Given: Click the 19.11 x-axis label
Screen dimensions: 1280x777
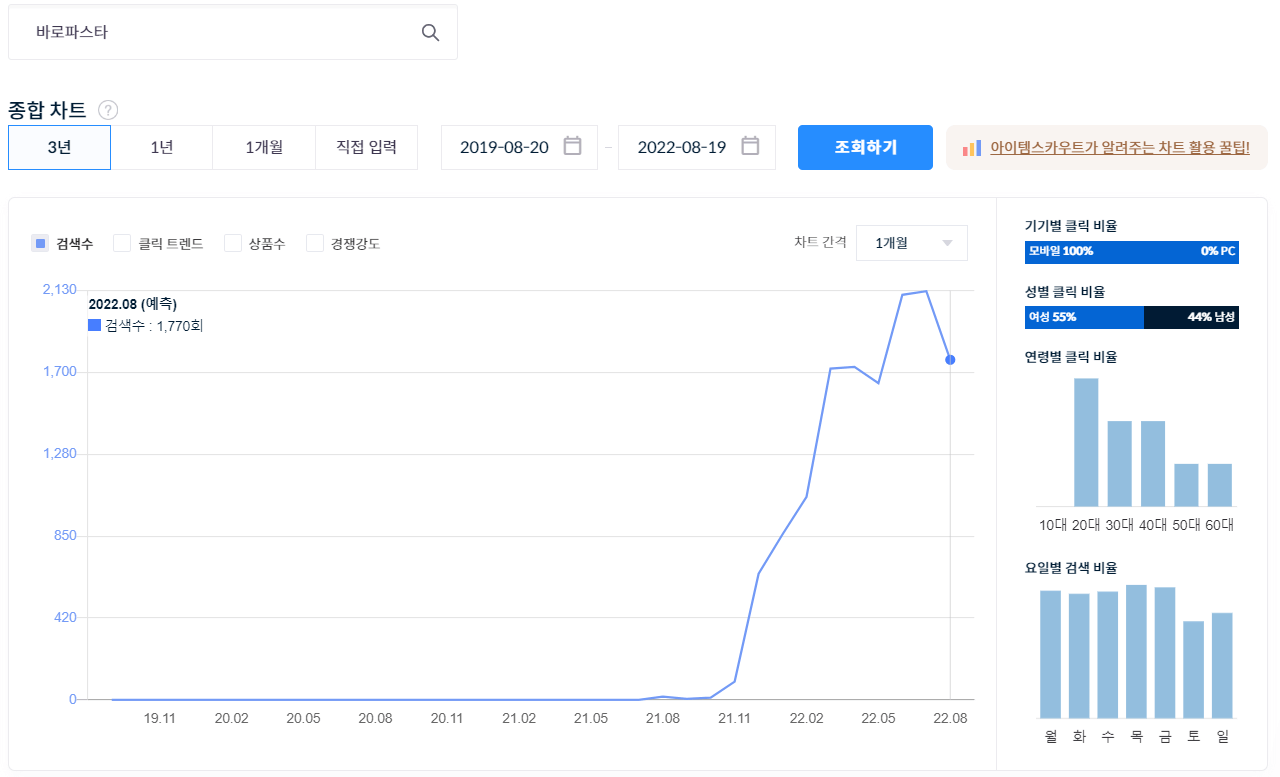Looking at the screenshot, I should 160,718.
